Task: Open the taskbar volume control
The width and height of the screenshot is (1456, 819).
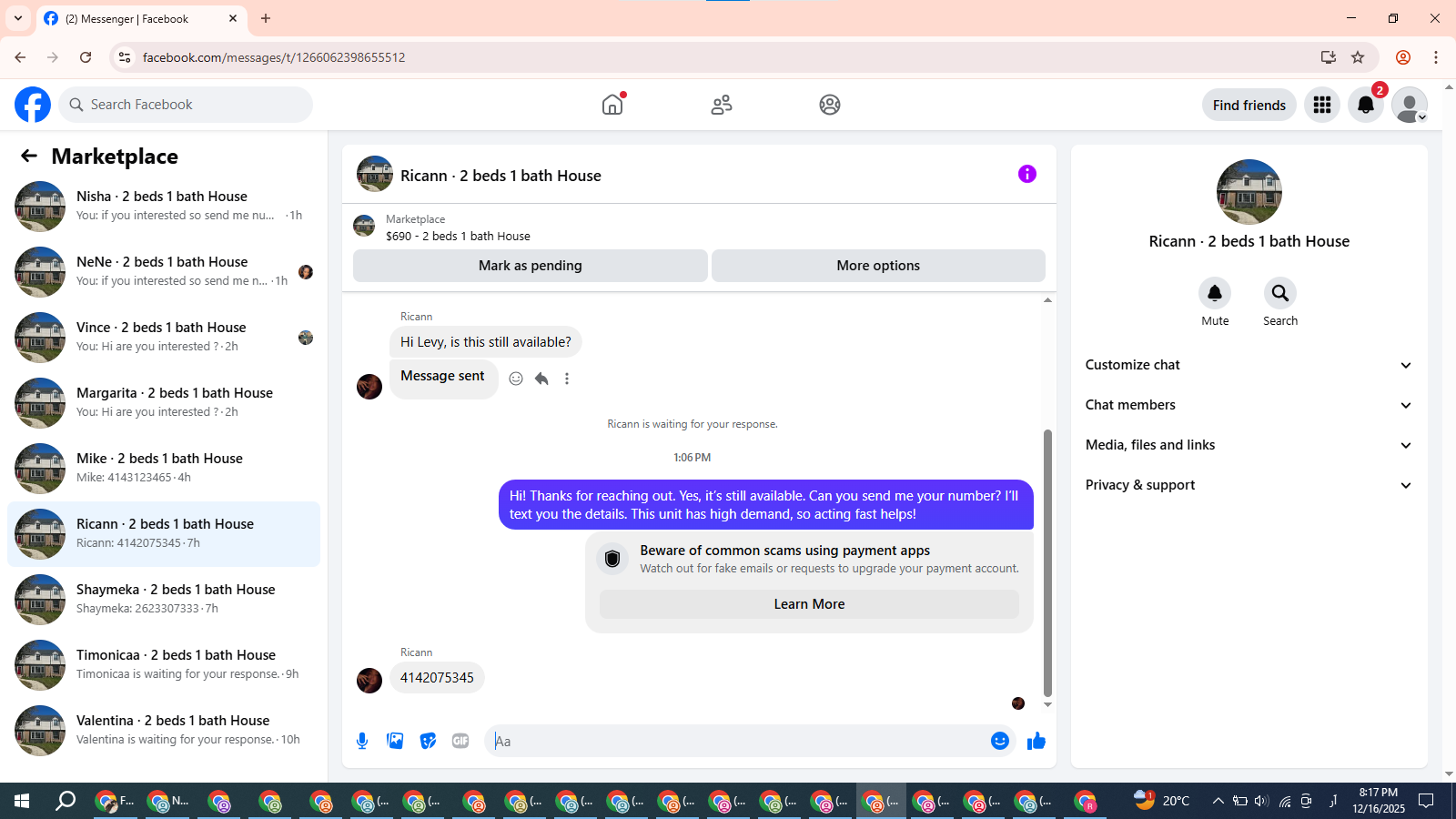Action: coord(1261,801)
